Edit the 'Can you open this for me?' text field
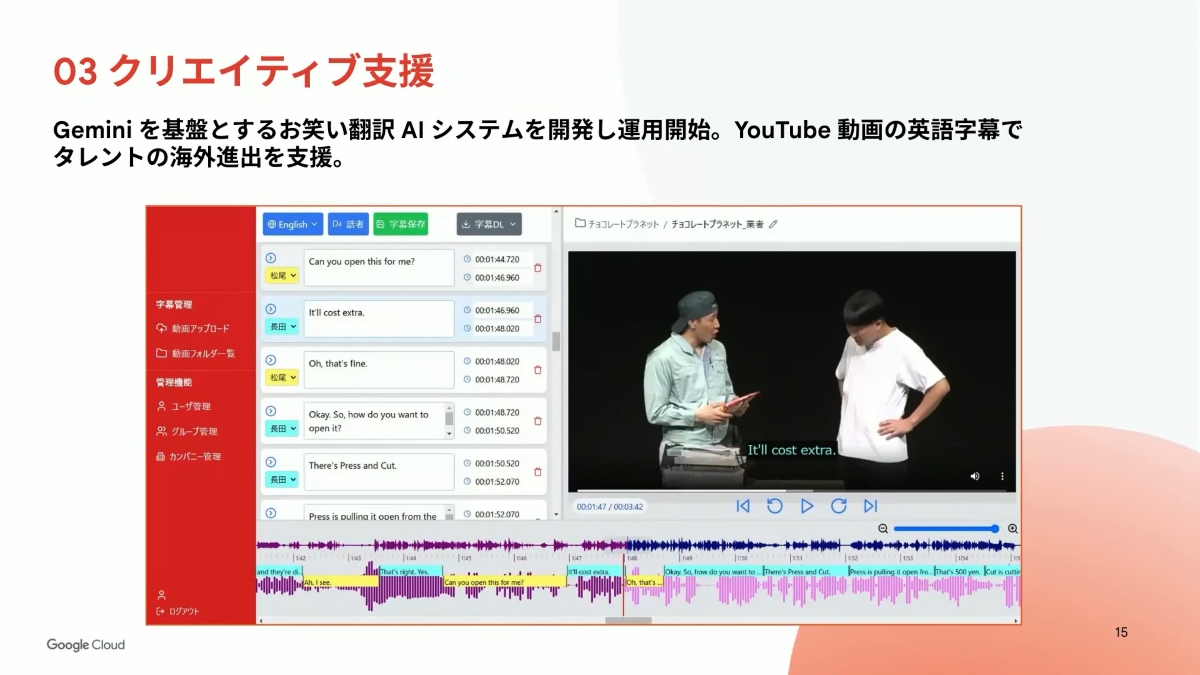This screenshot has width=1200, height=675. 379,268
